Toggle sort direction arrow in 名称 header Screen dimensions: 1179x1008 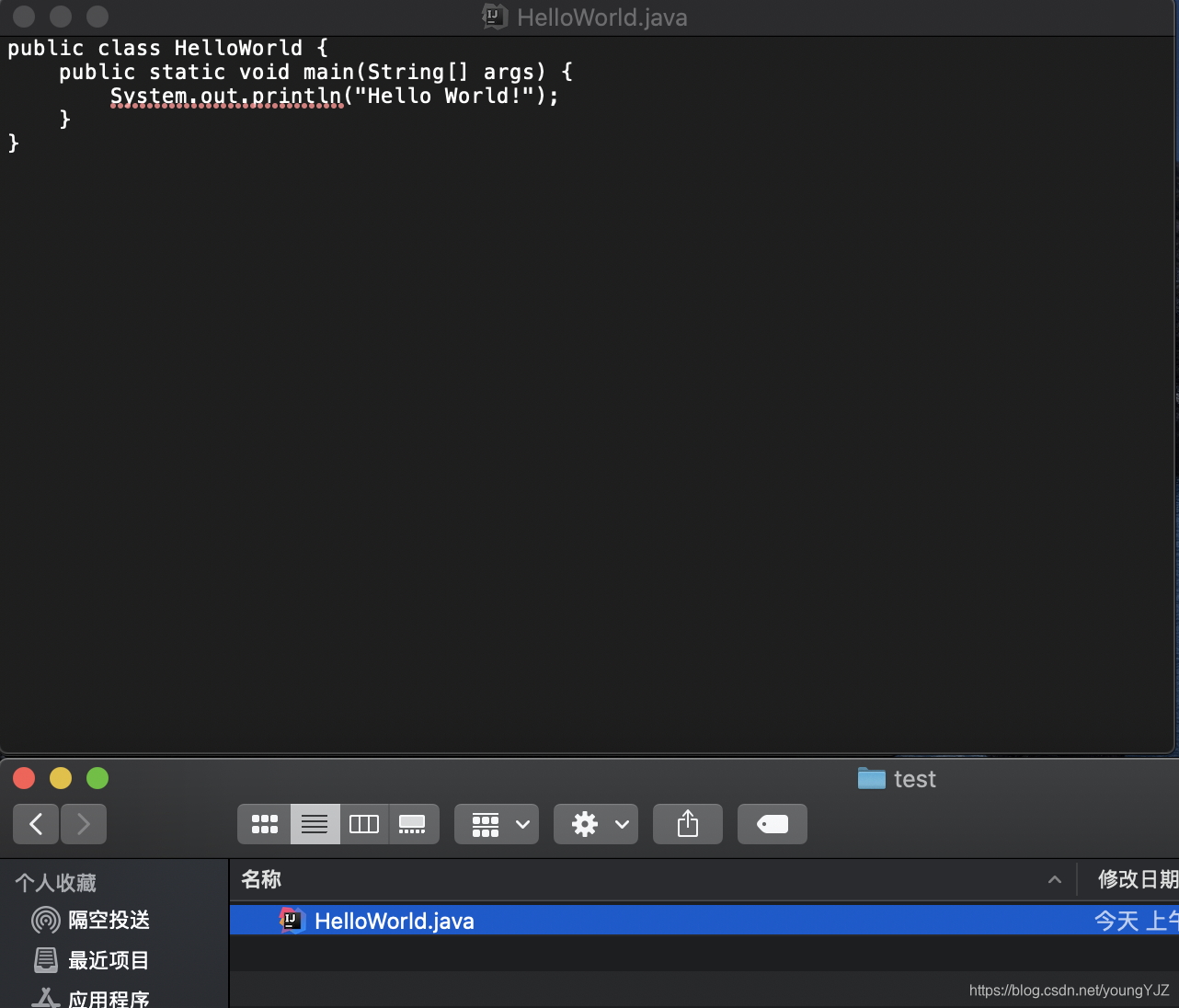coord(1055,880)
